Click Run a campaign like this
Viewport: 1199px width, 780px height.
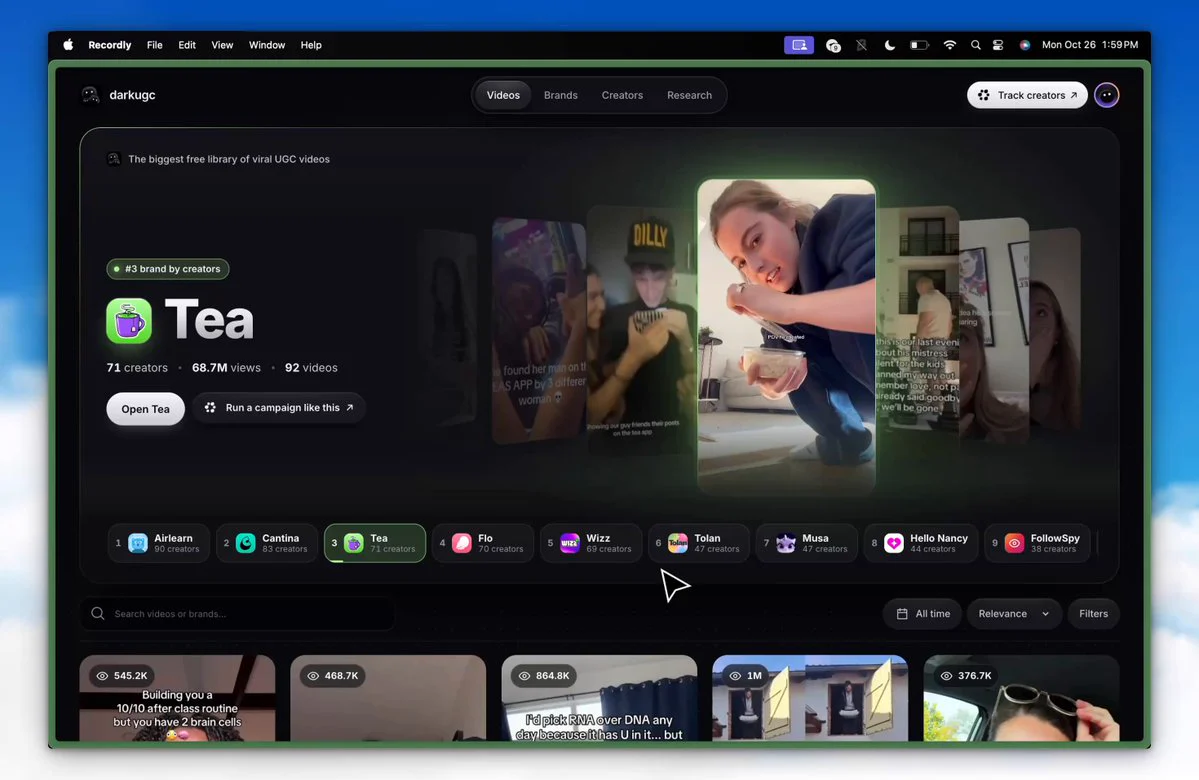pyautogui.click(x=279, y=408)
